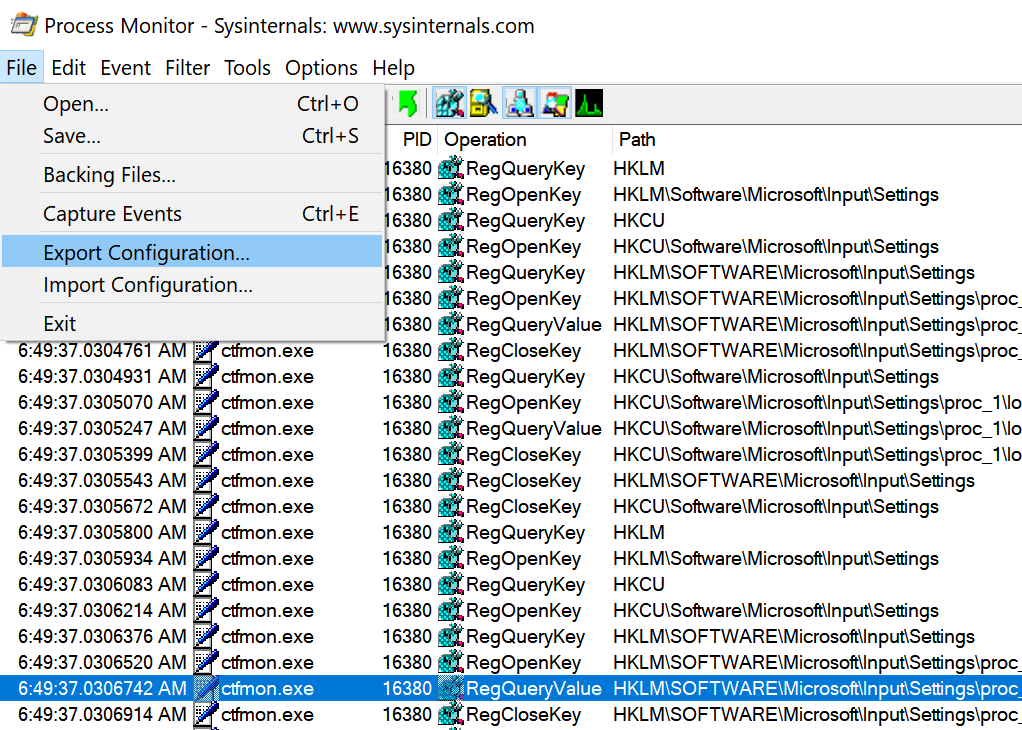Screen dimensions: 1022x730
Task: Open the File menu
Action: (22, 68)
